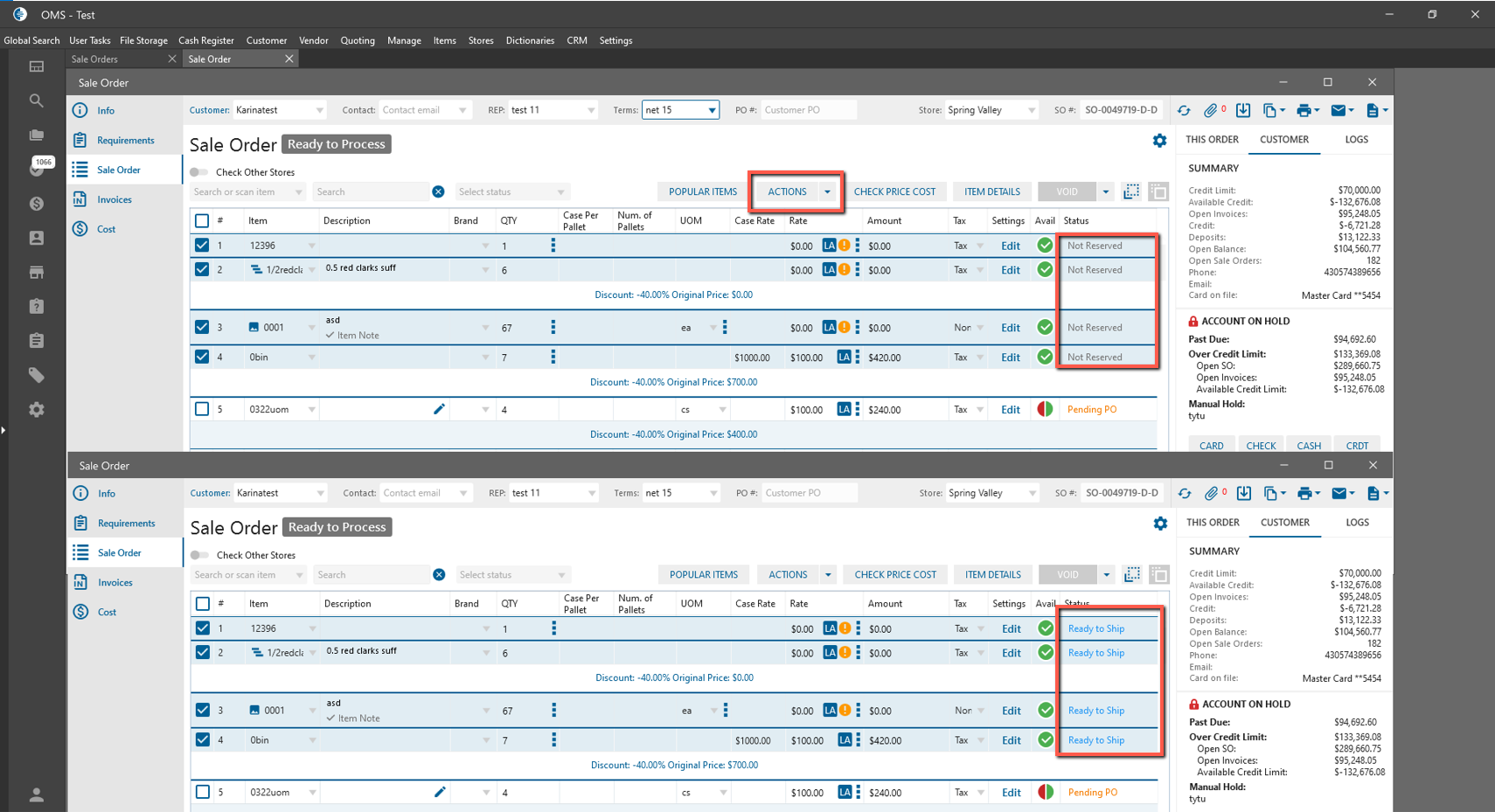The height and width of the screenshot is (812, 1495).
Task: Open the Quoting menu
Action: click(358, 40)
